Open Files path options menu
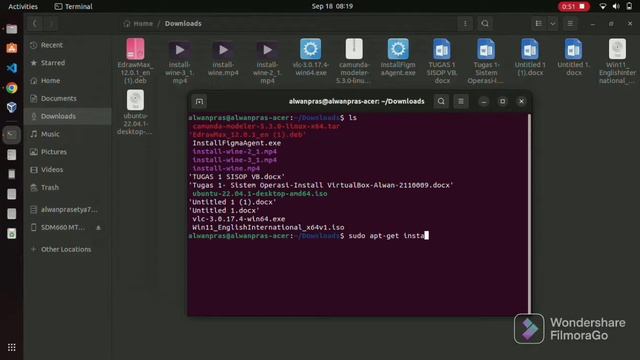 point(465,24)
